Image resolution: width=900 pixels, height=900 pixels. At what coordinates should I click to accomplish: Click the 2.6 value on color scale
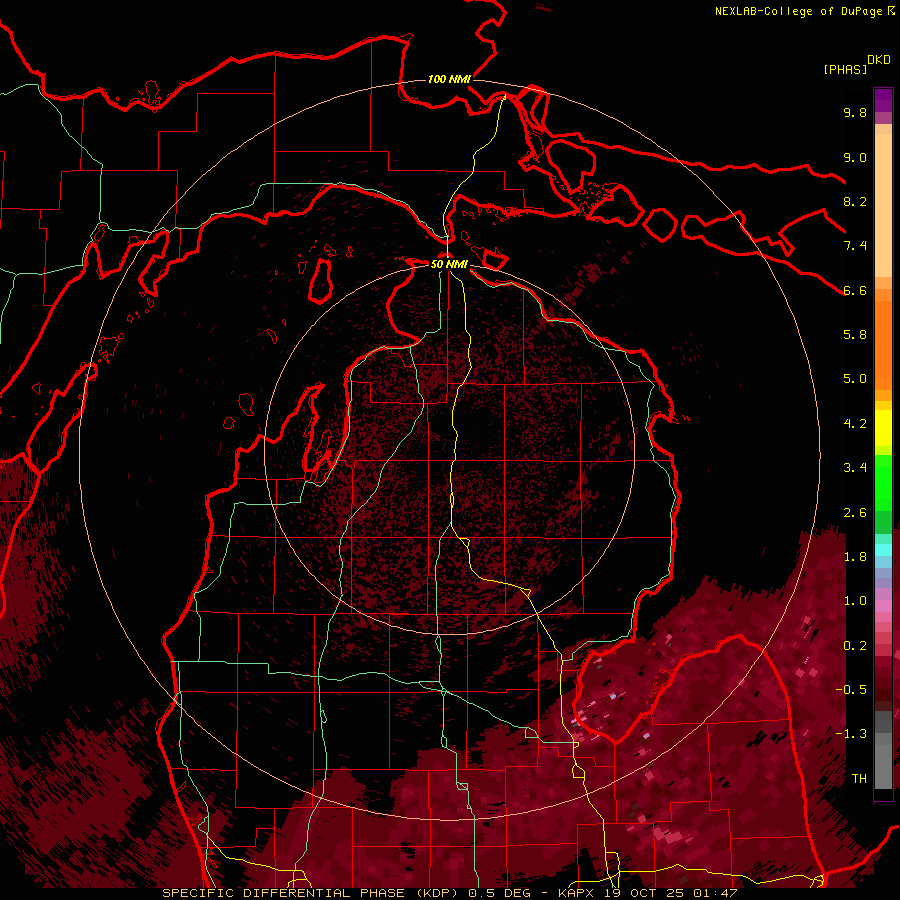tap(855, 513)
